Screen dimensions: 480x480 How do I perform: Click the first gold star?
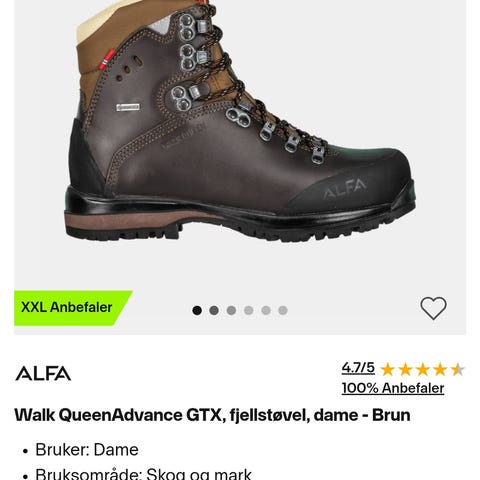pos(388,370)
